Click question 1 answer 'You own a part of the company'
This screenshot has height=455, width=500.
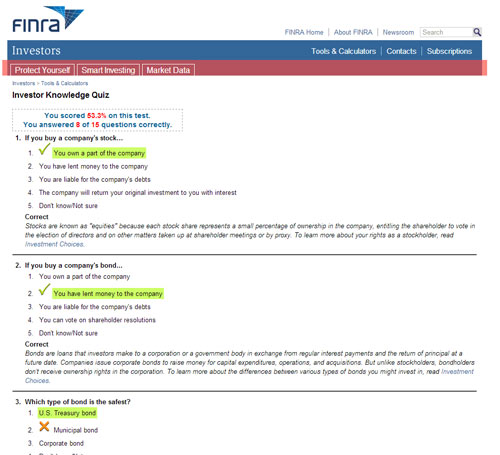[x=99, y=153]
